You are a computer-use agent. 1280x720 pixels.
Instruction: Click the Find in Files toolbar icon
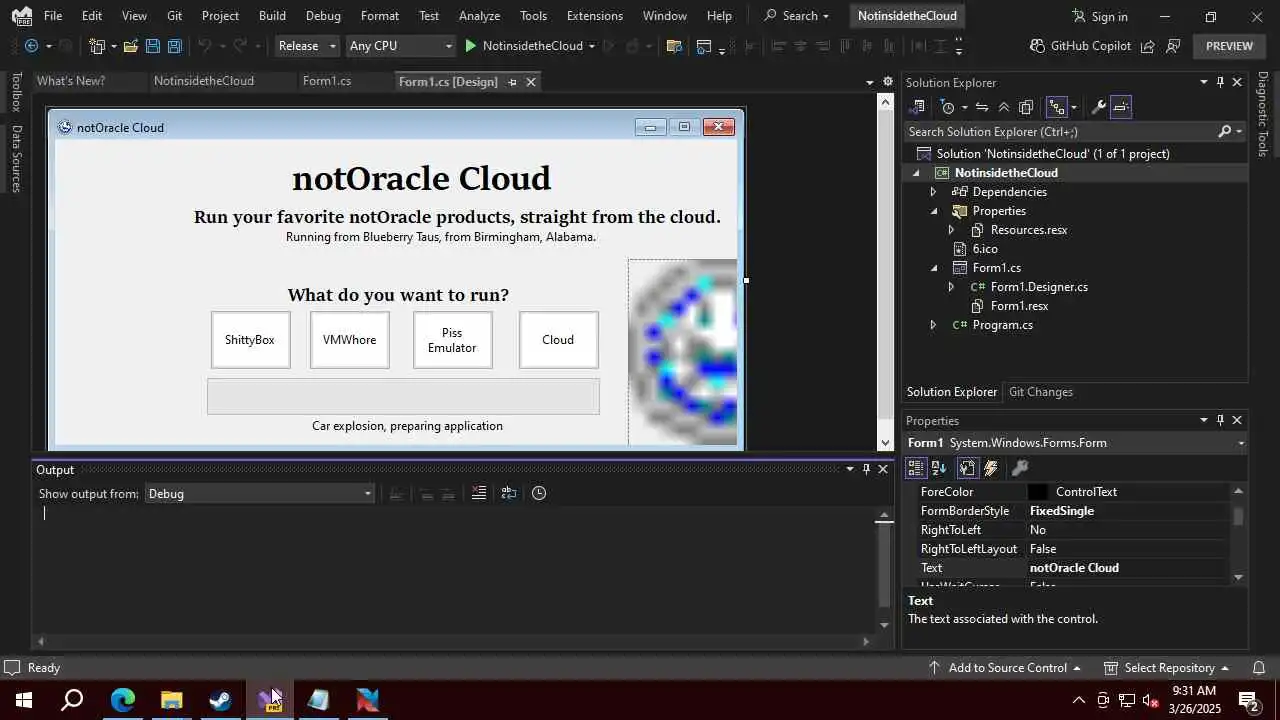coord(673,46)
